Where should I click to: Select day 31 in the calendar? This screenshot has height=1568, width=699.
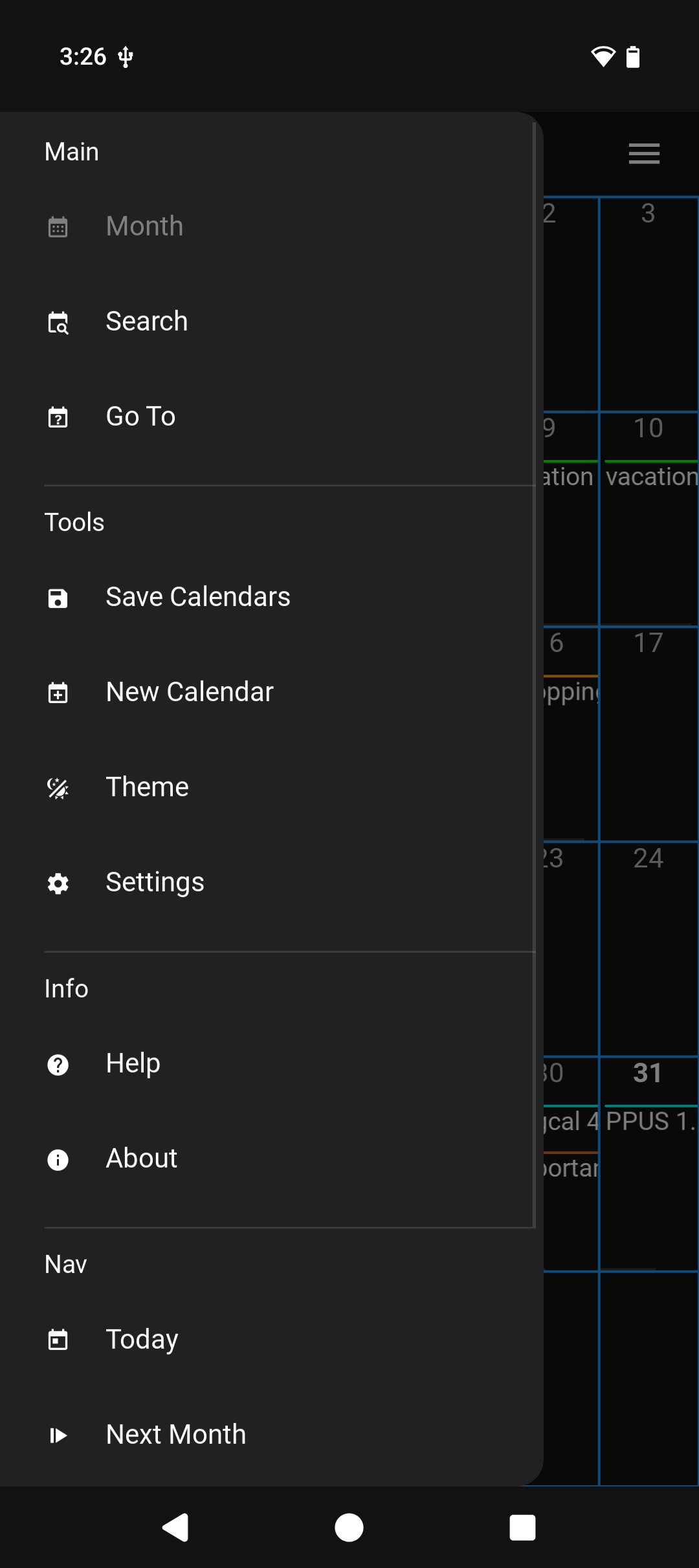(648, 1073)
